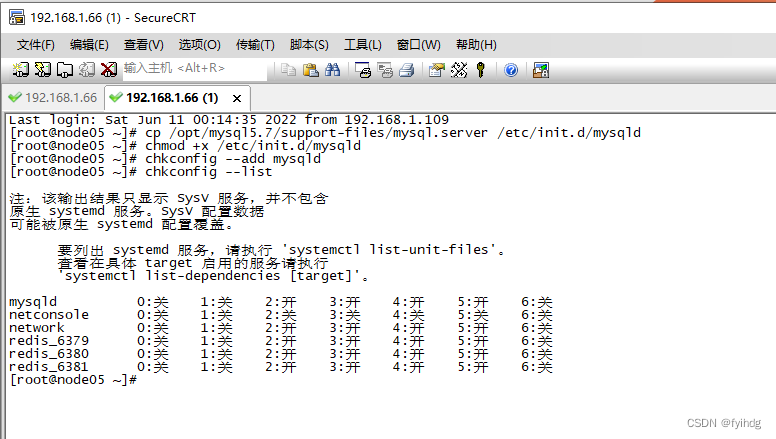Click SecureCRT application icon in title bar
The width and height of the screenshot is (776, 439).
16,17
